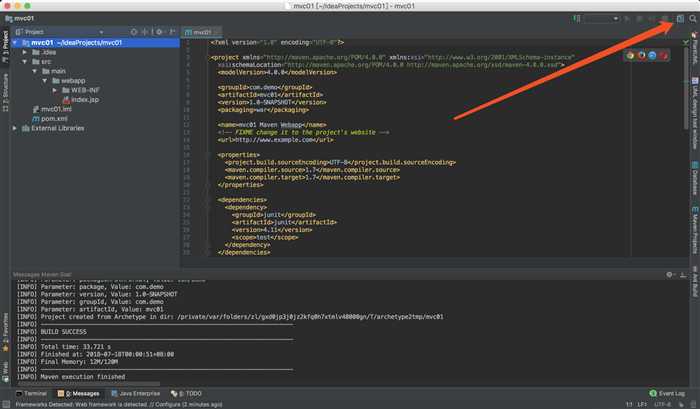Click Frameworks Detected status message
Screen dimensions: 700x409
click(x=119, y=405)
